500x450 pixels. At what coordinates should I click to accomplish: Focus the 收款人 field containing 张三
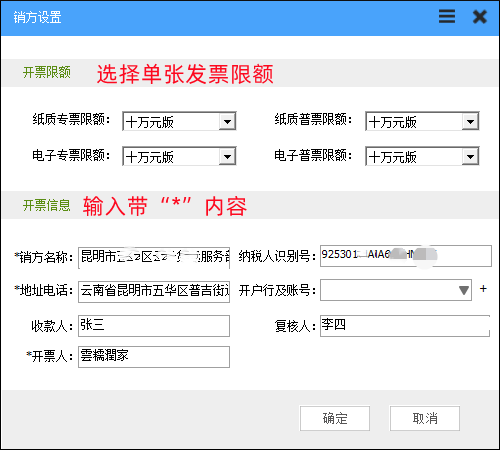click(x=154, y=326)
